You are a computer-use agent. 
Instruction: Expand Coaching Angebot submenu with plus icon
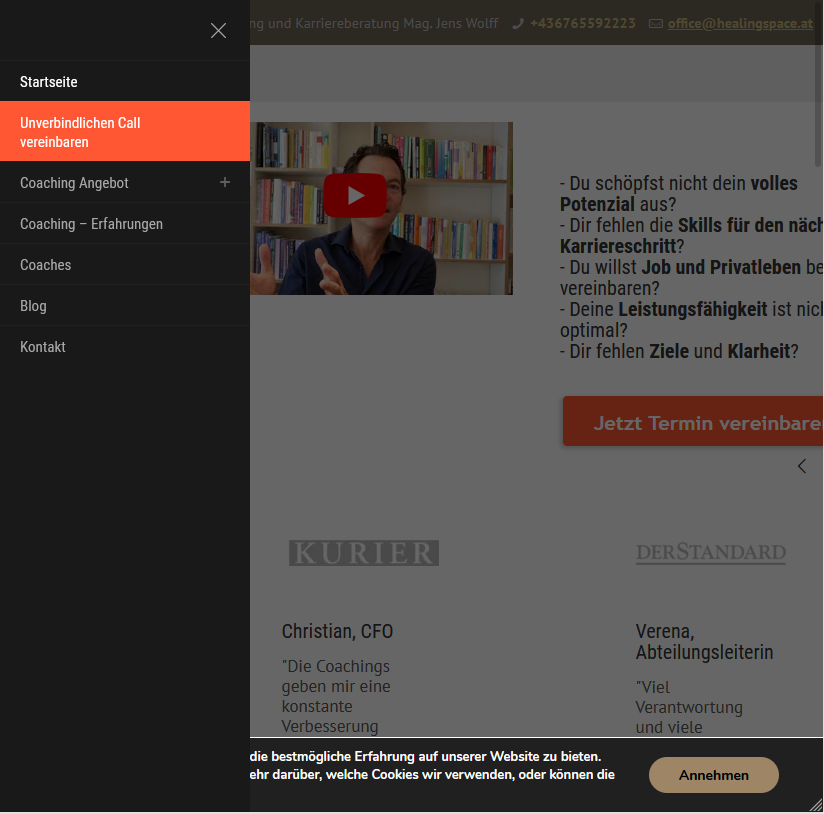(x=225, y=182)
